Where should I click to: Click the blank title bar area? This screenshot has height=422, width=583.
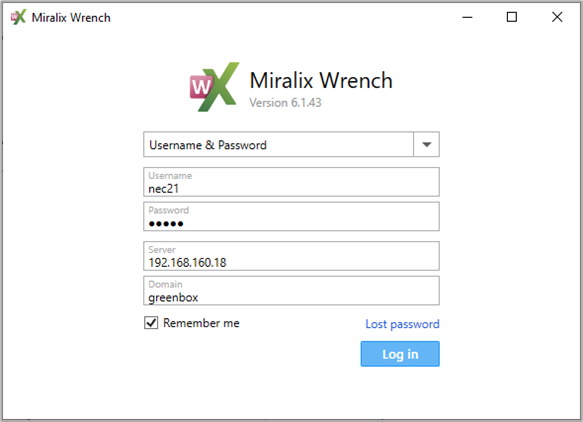(x=283, y=17)
